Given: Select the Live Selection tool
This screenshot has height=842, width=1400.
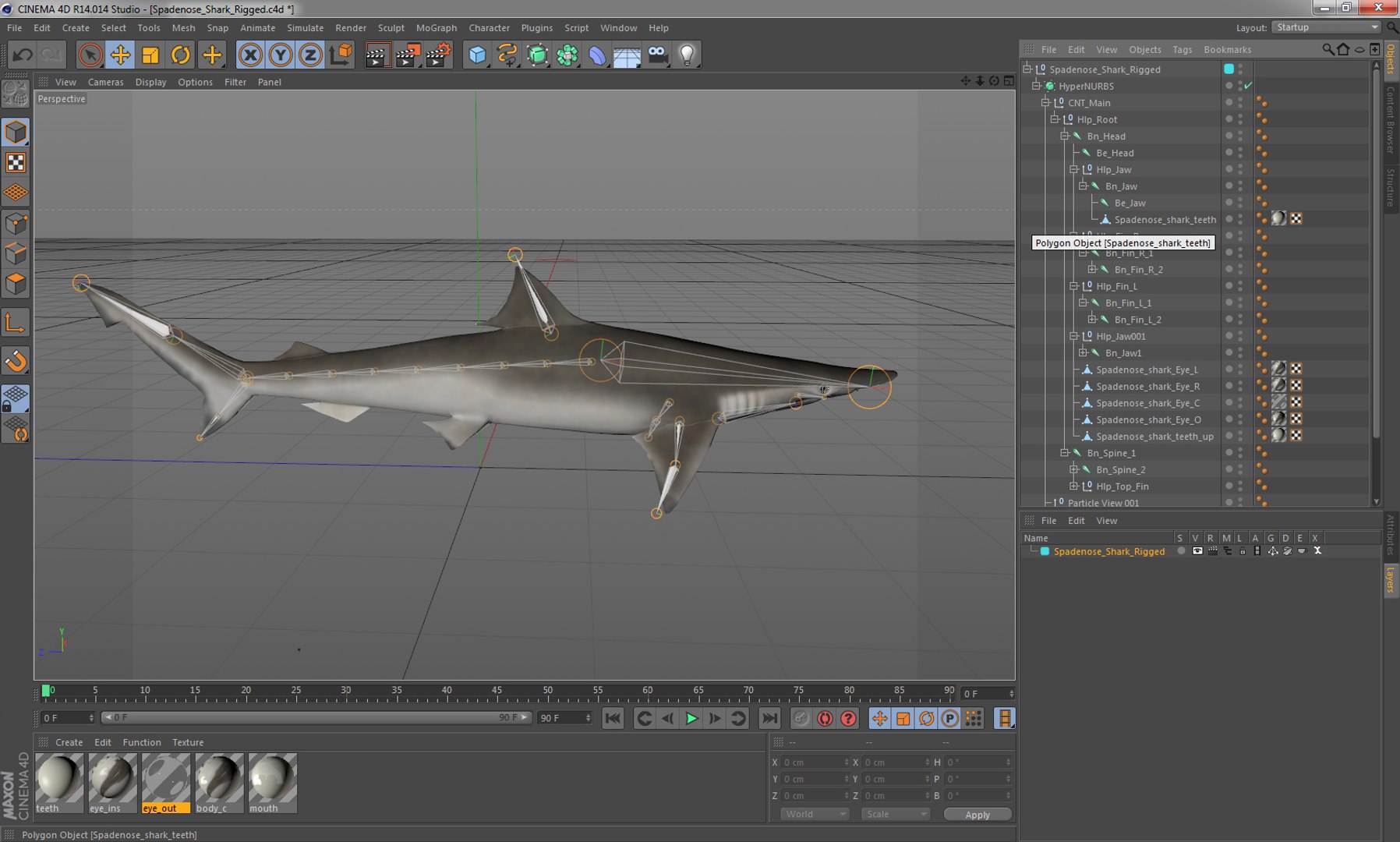Looking at the screenshot, I should [90, 55].
